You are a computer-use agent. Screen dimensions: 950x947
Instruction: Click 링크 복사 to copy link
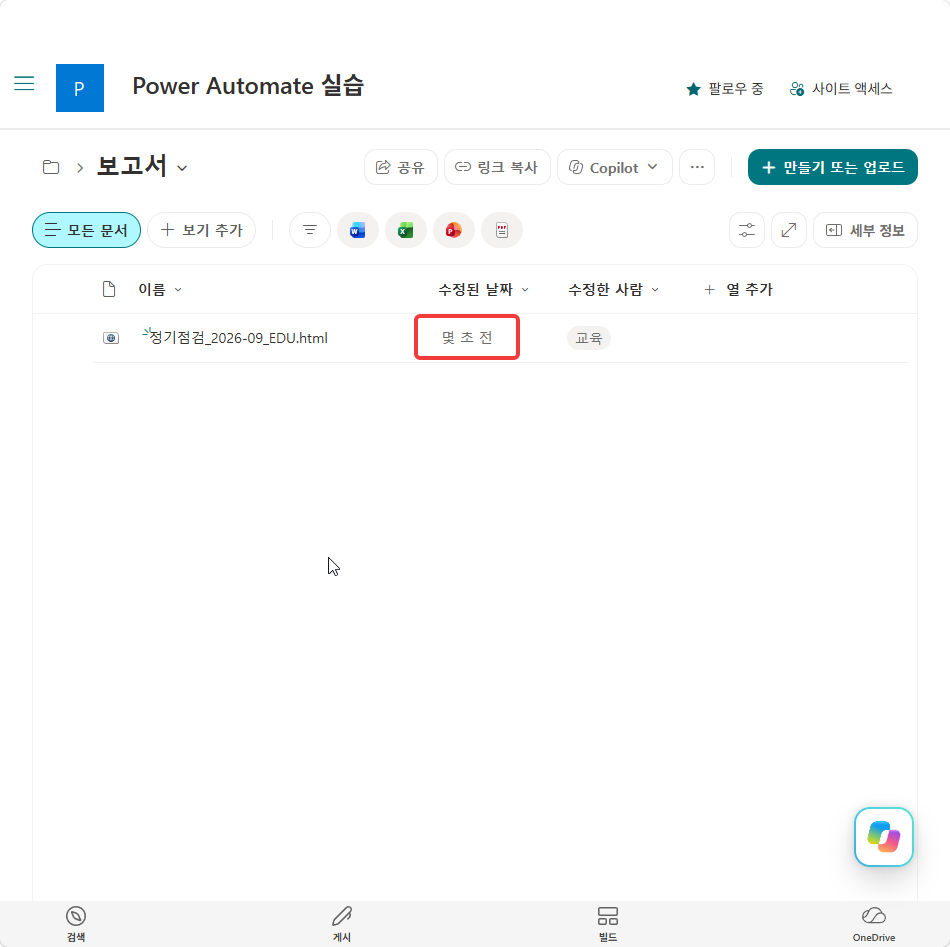click(x=497, y=167)
